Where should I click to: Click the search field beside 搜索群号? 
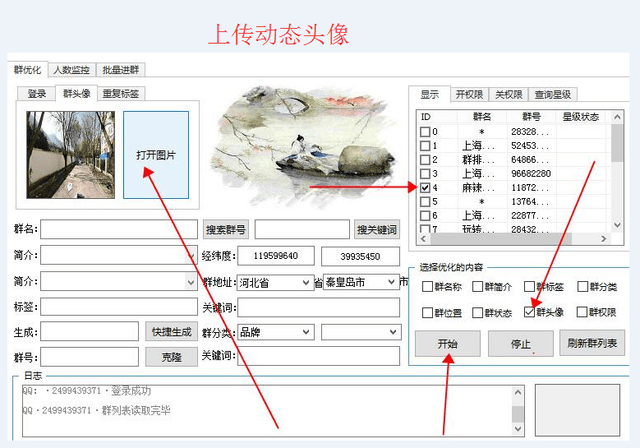pos(302,229)
